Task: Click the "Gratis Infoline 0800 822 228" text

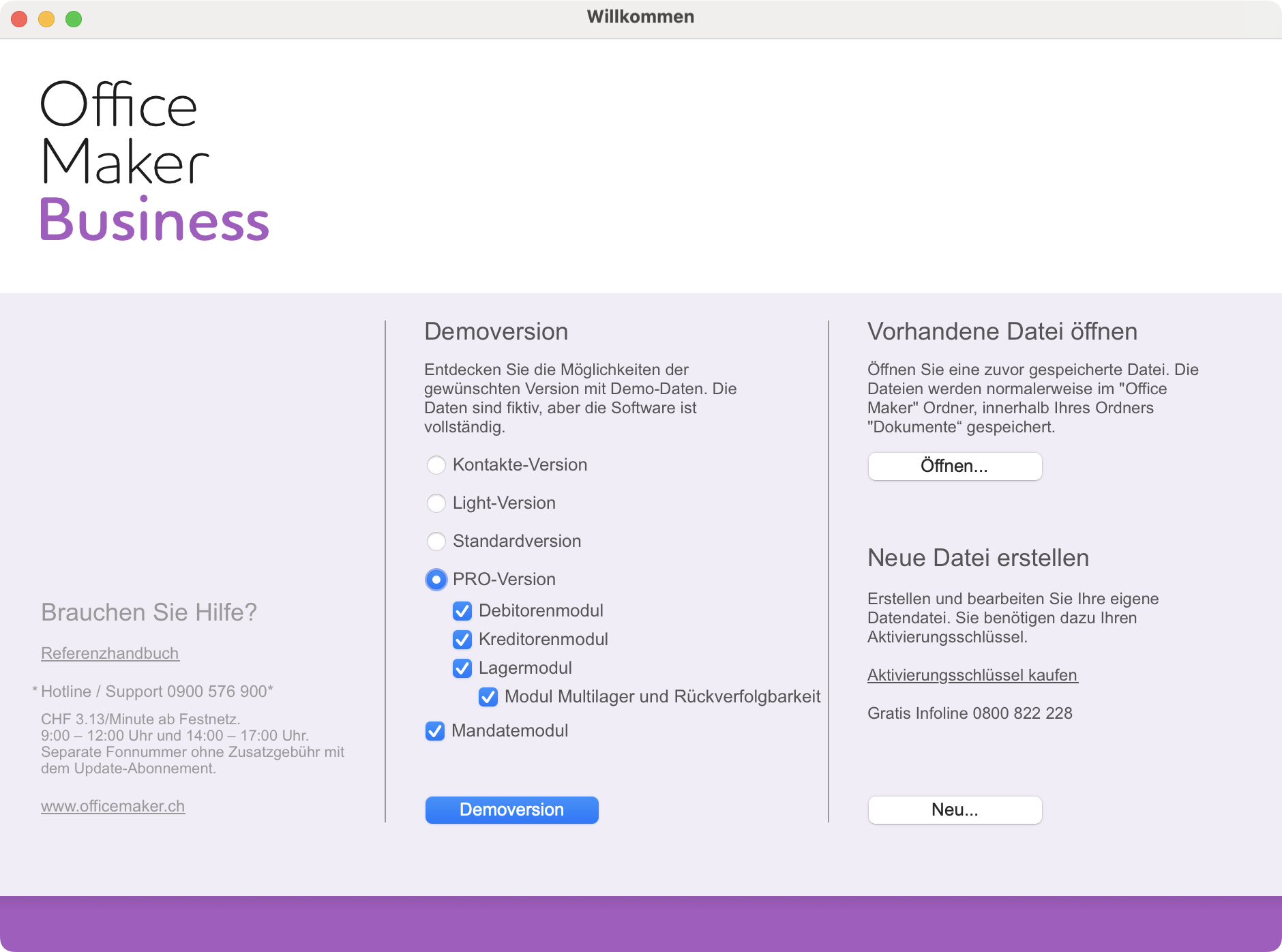Action: coord(970,713)
